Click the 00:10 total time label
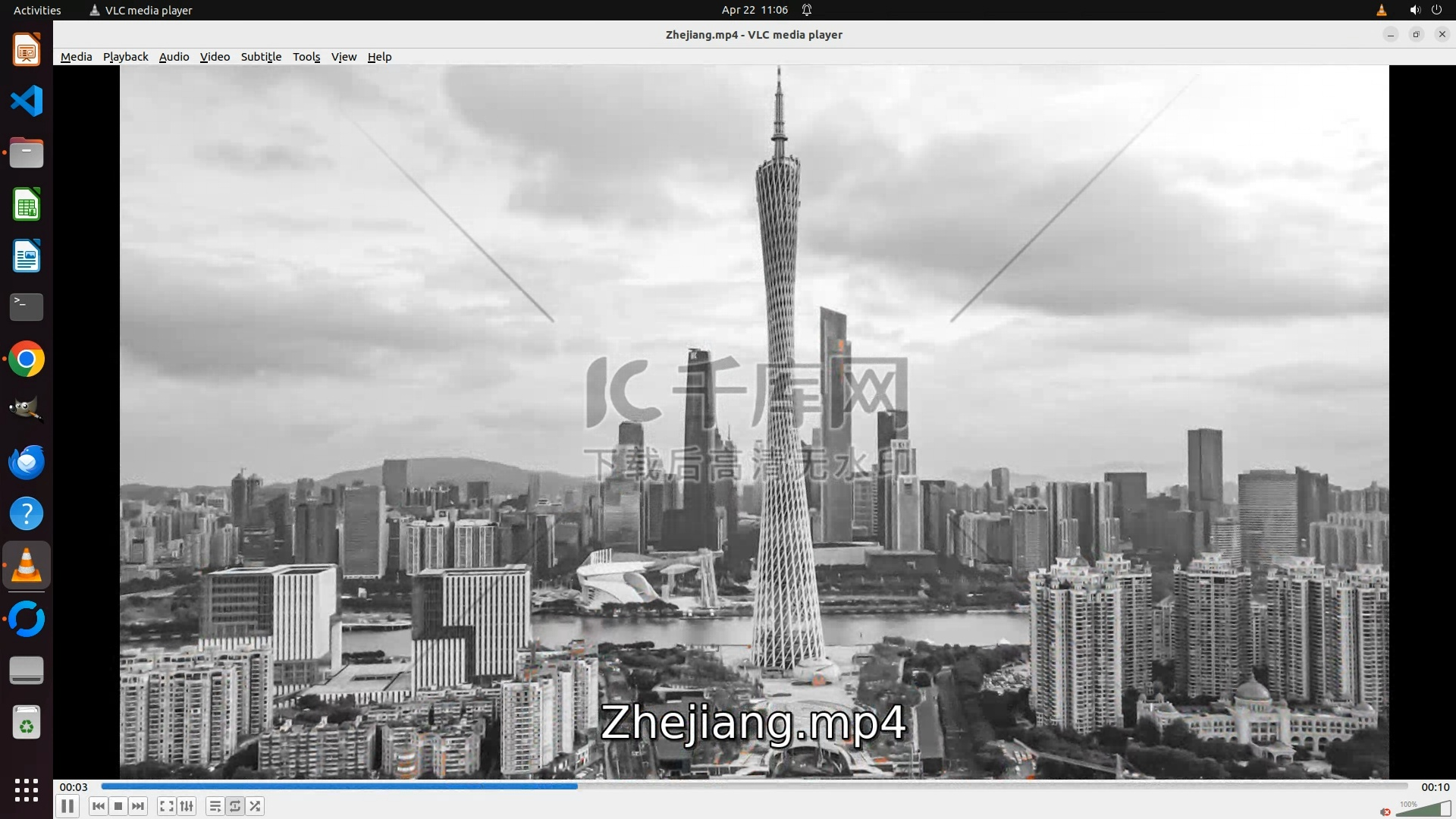The height and width of the screenshot is (819, 1456). 1434,787
